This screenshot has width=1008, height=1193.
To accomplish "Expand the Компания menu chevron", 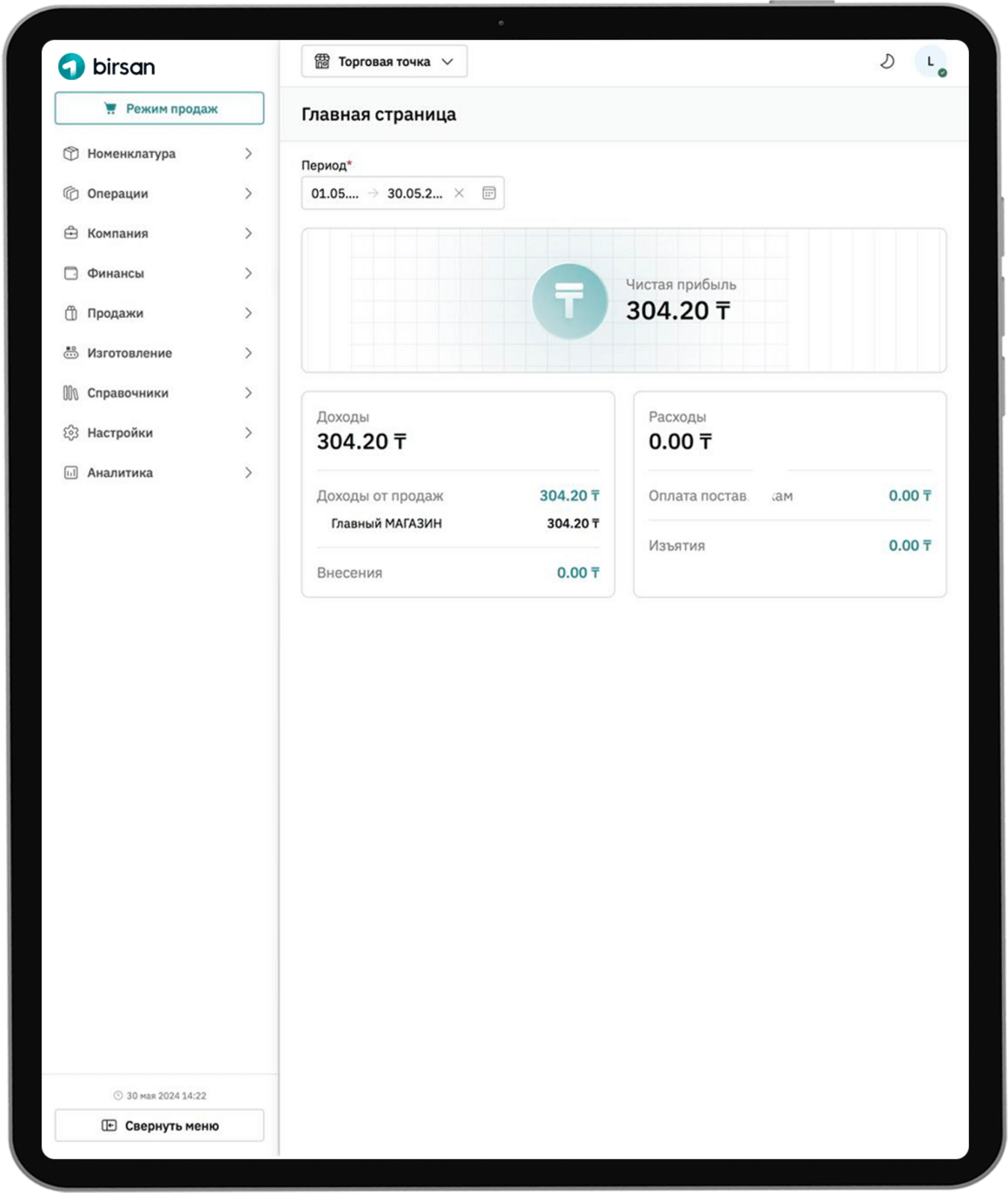I will tap(248, 233).
